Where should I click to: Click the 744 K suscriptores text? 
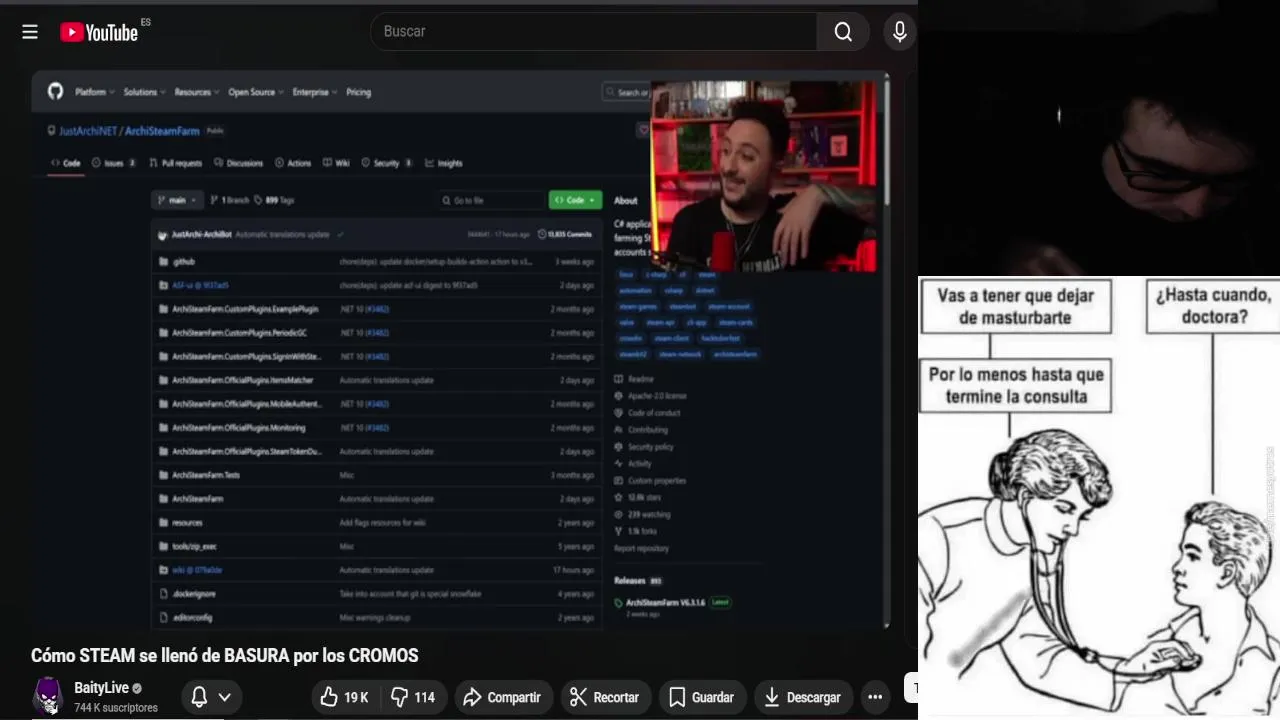coord(116,708)
